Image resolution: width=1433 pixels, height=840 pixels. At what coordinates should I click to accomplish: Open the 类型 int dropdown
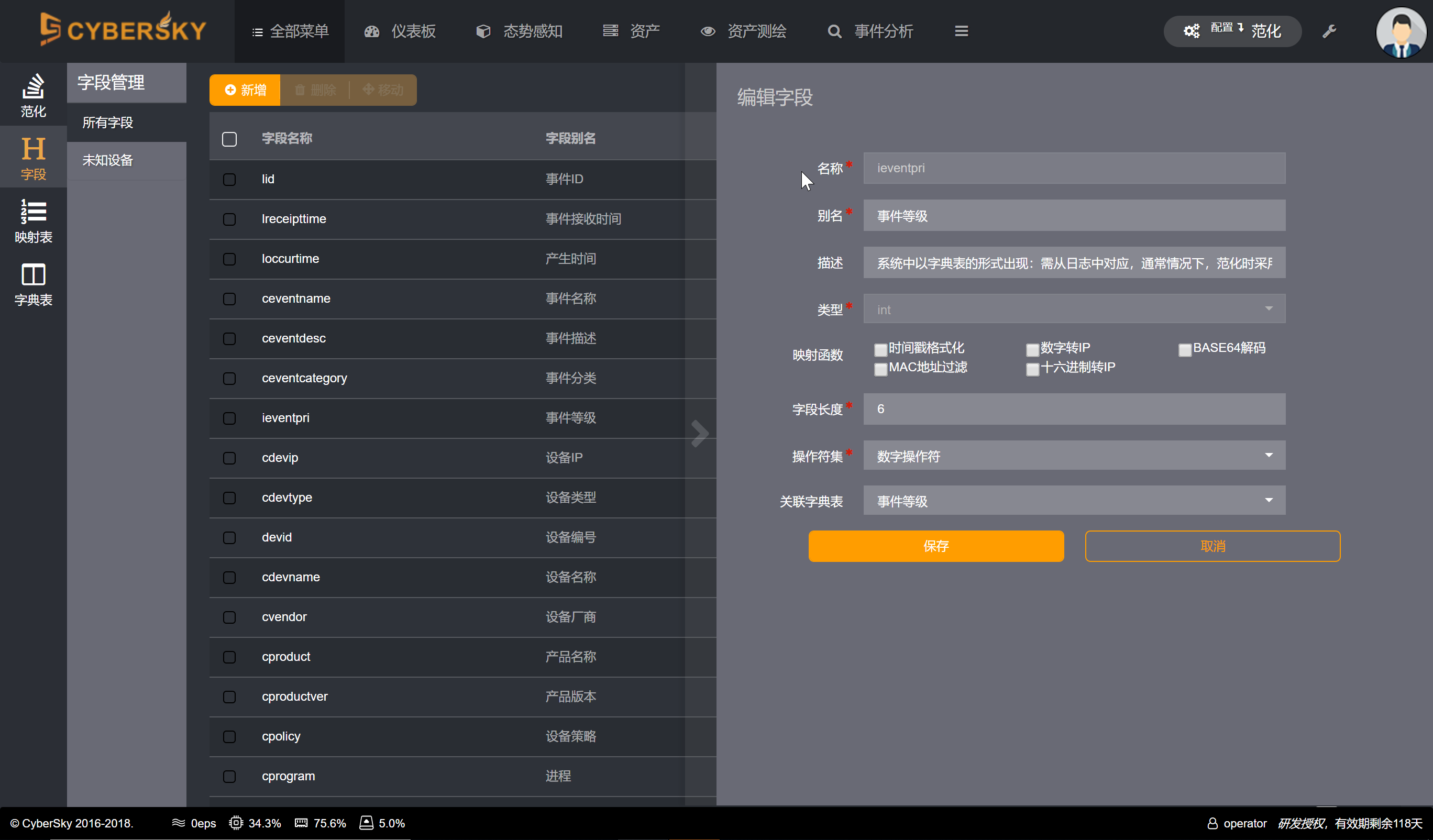[1074, 309]
